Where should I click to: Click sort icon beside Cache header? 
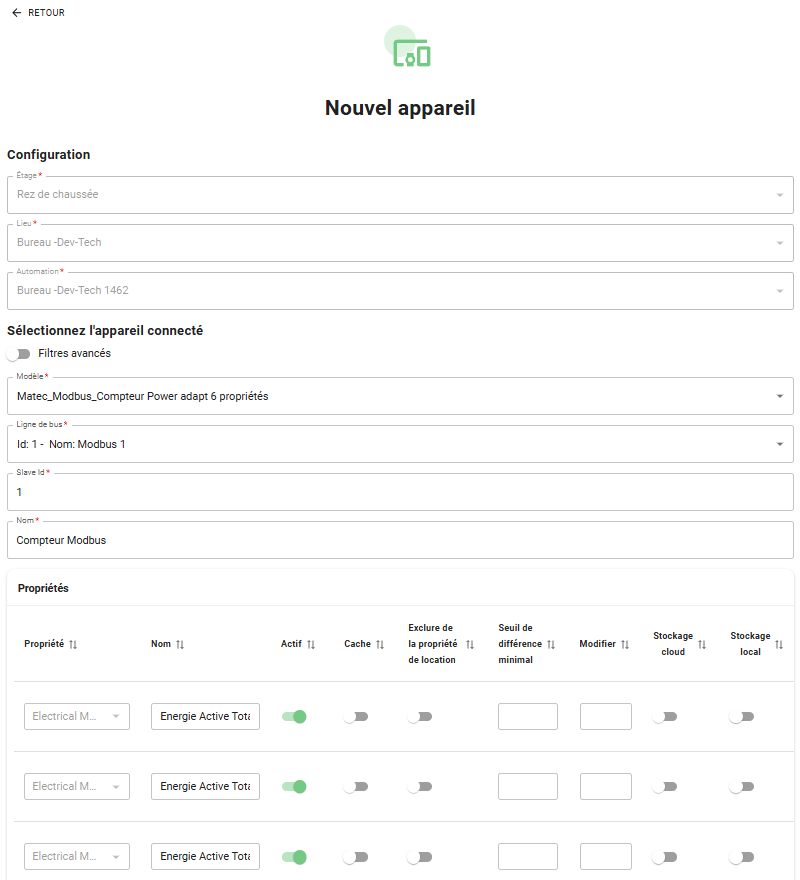pos(380,645)
